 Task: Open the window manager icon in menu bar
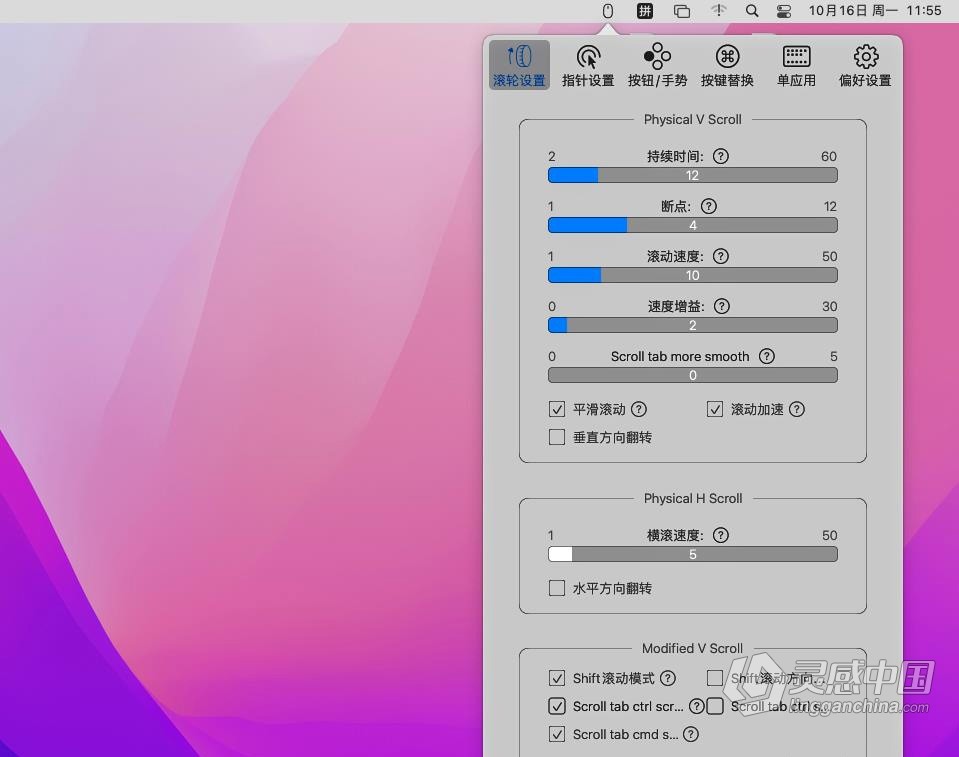pyautogui.click(x=681, y=11)
